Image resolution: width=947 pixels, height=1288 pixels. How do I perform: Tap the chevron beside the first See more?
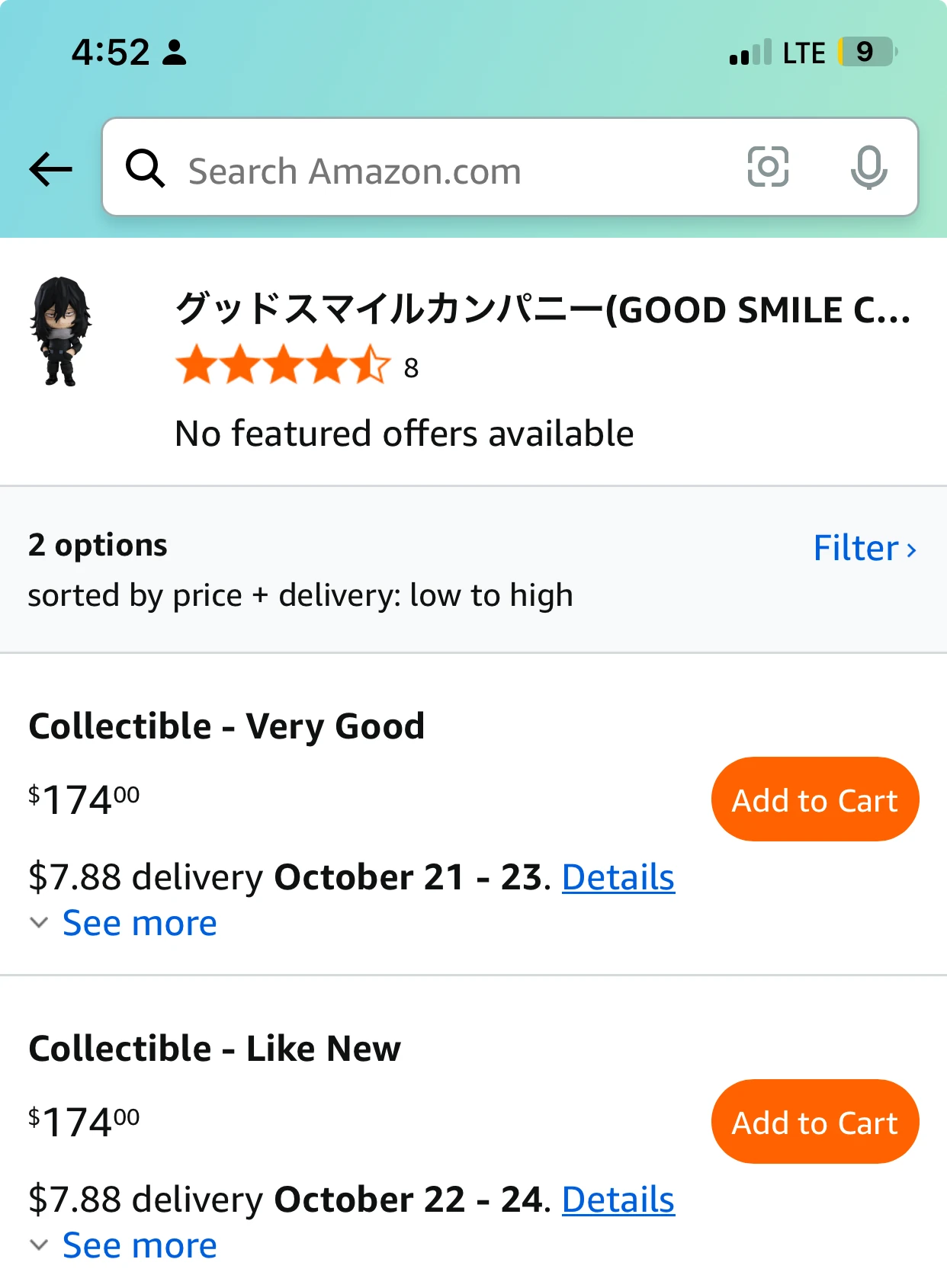(x=39, y=923)
